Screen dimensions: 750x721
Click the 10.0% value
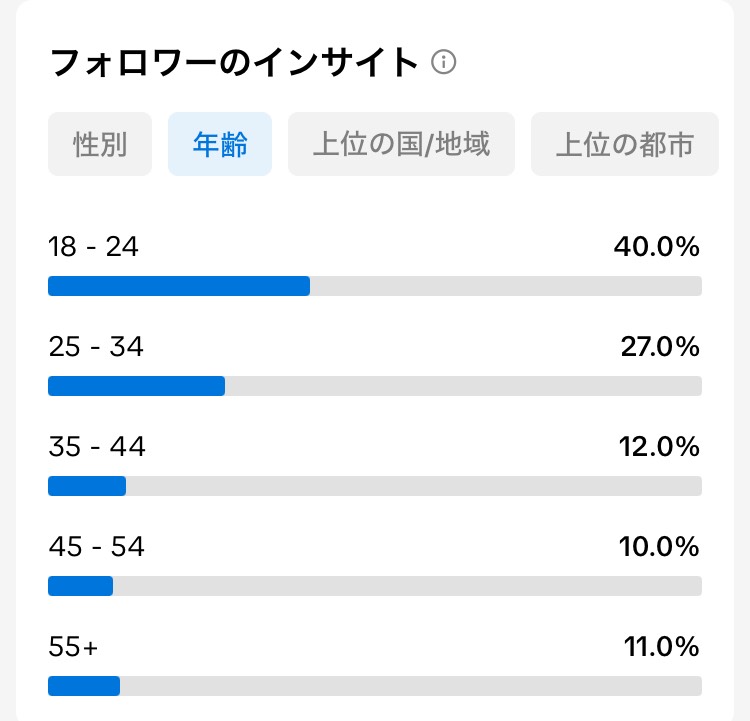point(659,547)
